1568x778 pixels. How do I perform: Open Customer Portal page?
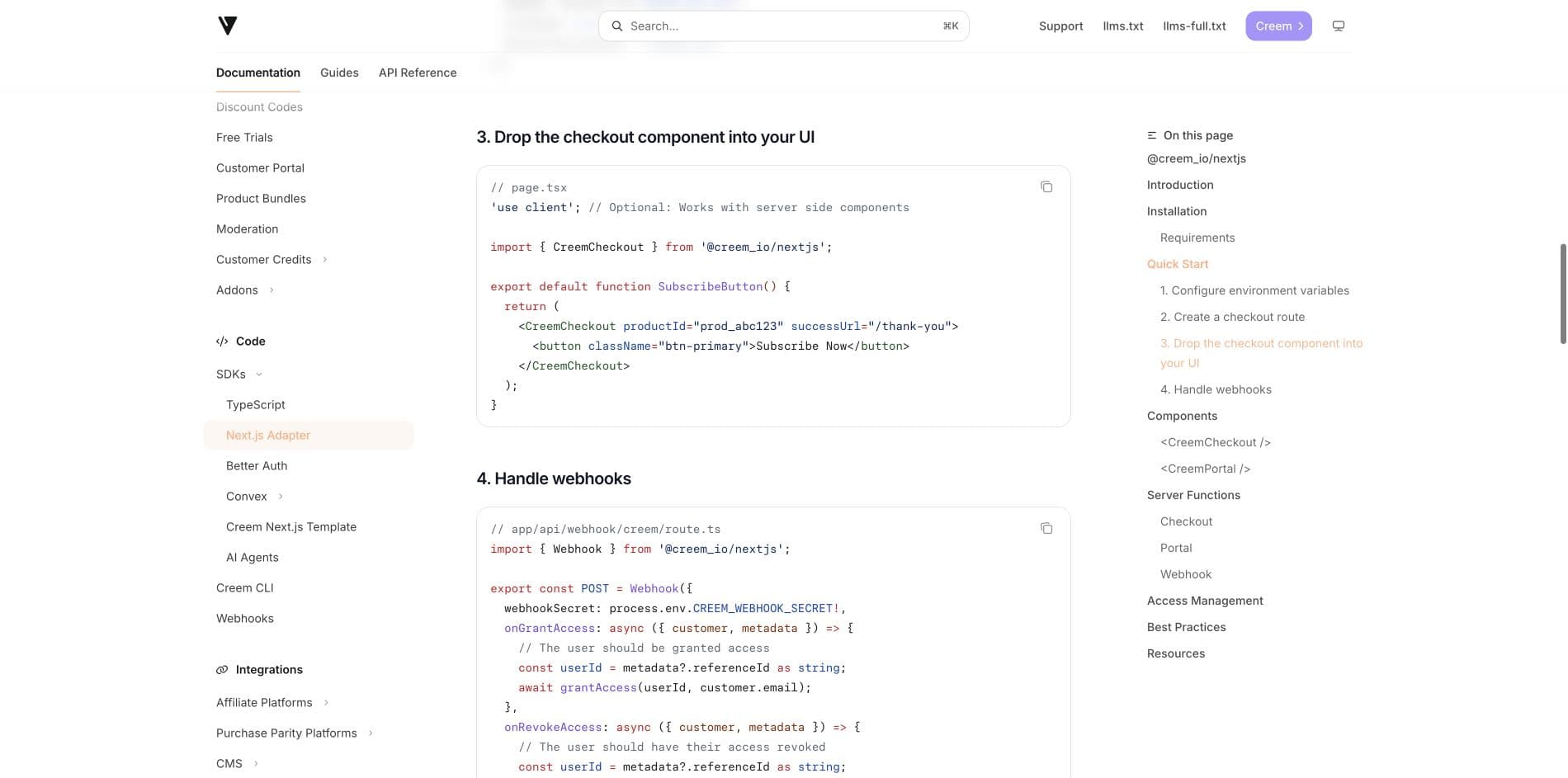tap(260, 168)
